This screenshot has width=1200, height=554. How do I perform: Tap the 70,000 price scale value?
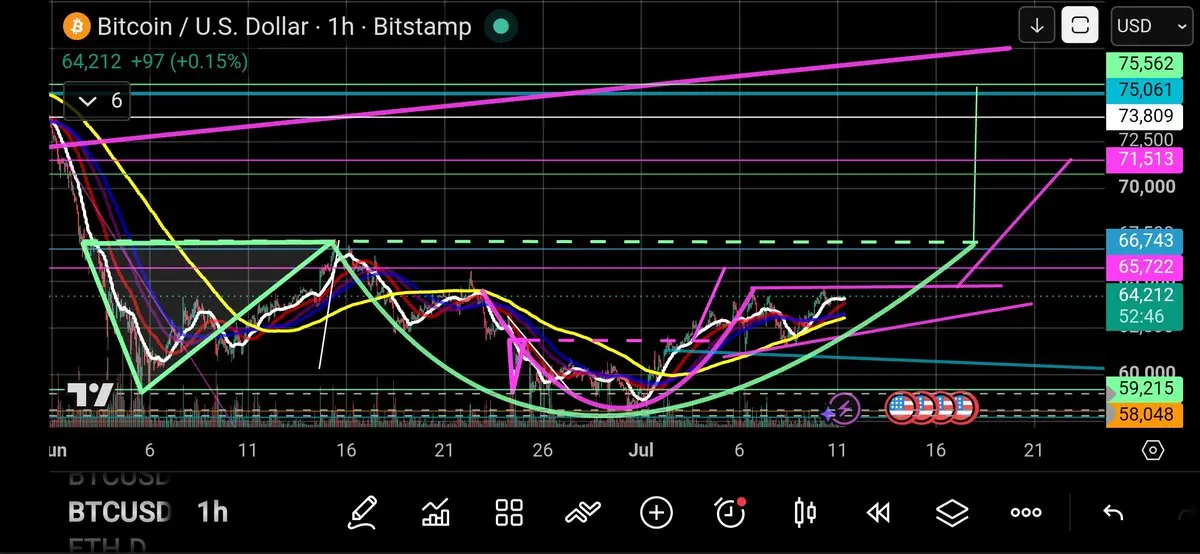pyautogui.click(x=1145, y=186)
